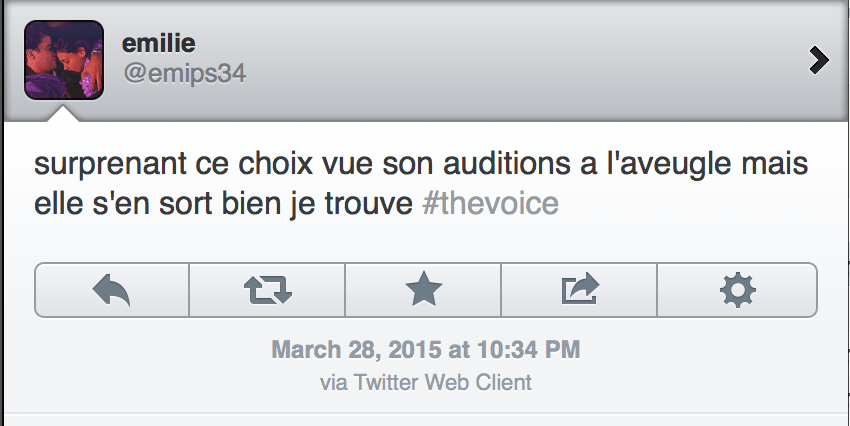Open the @emips34 handle
Screen dimensions: 850x426
(x=184, y=74)
